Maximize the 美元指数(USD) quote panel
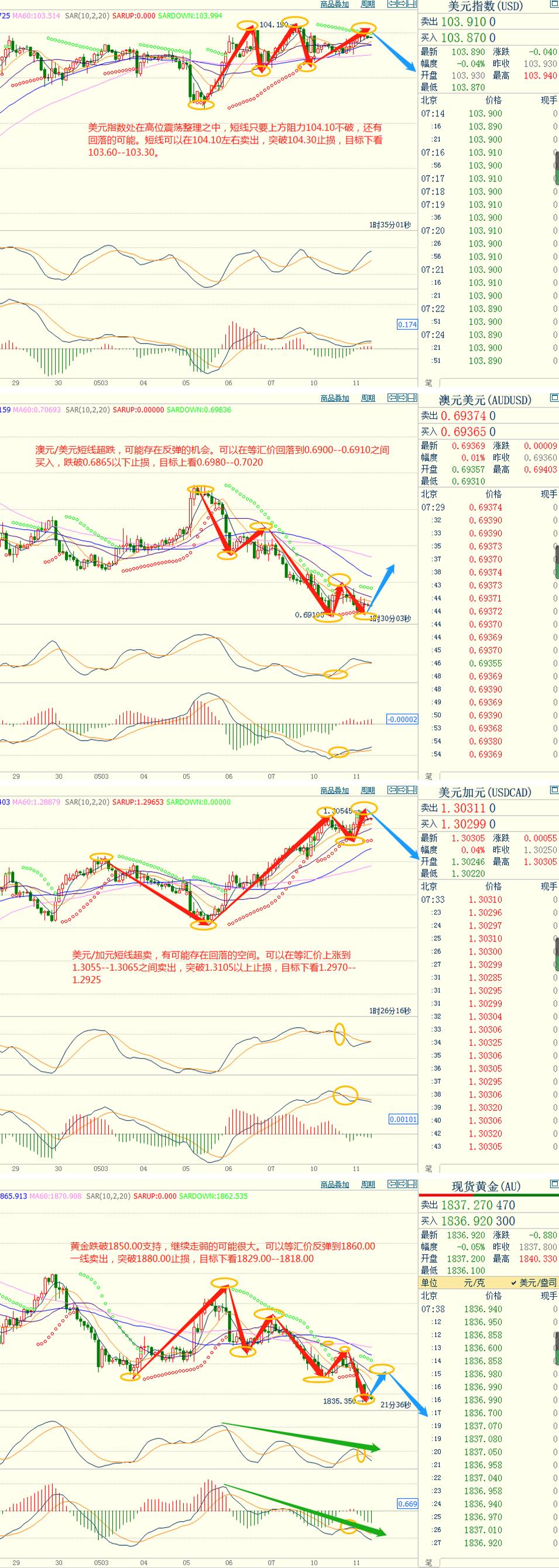Viewport: 559px width, 1568px height. (x=554, y=5)
